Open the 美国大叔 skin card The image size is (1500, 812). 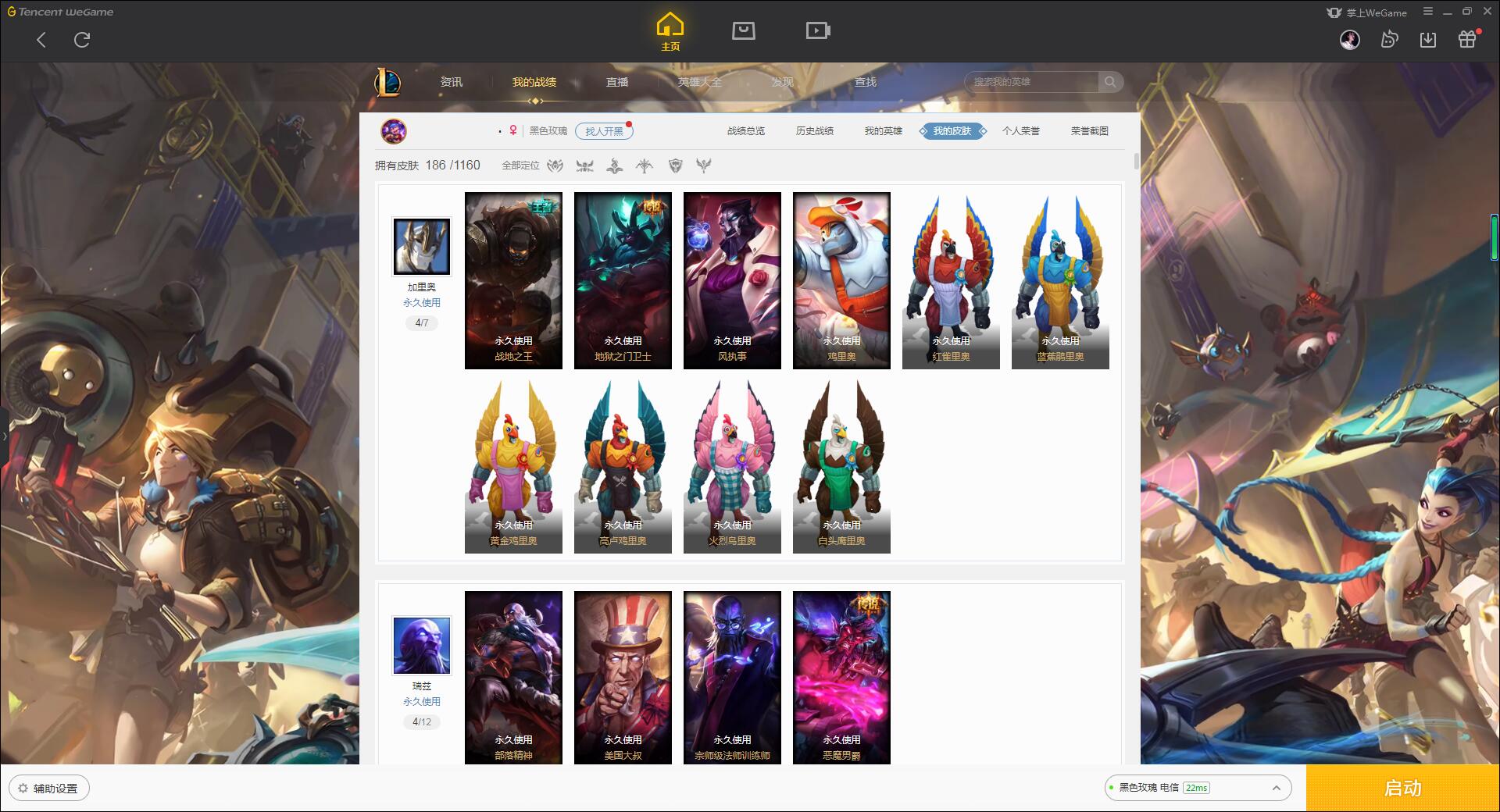pos(623,677)
